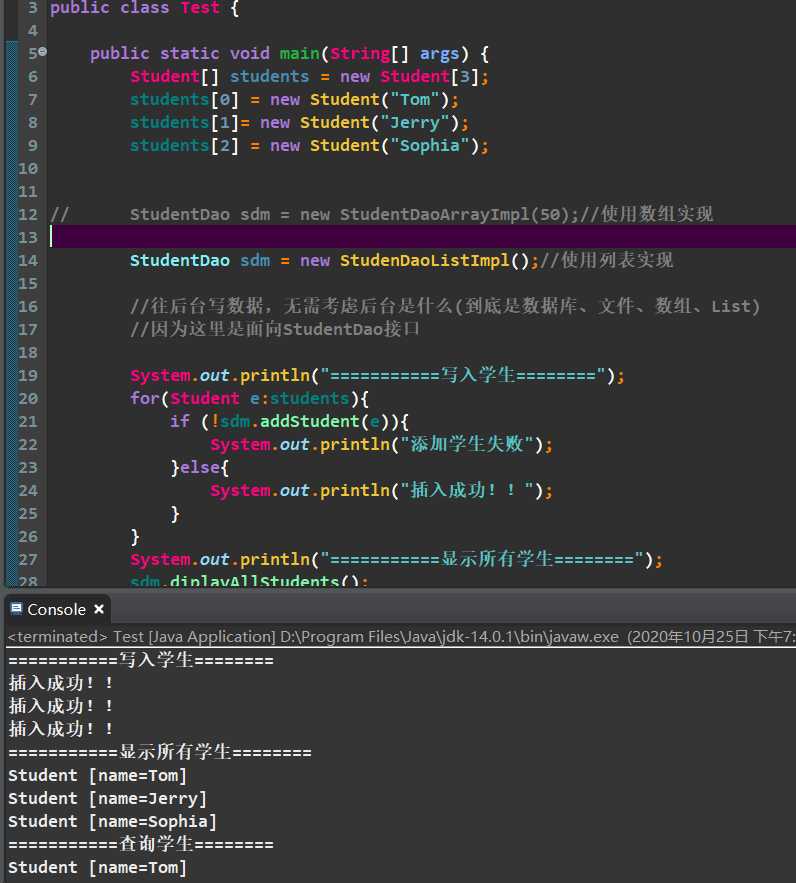The height and width of the screenshot is (883, 796).
Task: Click the "写入学生" println string on line 19
Action: [462, 375]
